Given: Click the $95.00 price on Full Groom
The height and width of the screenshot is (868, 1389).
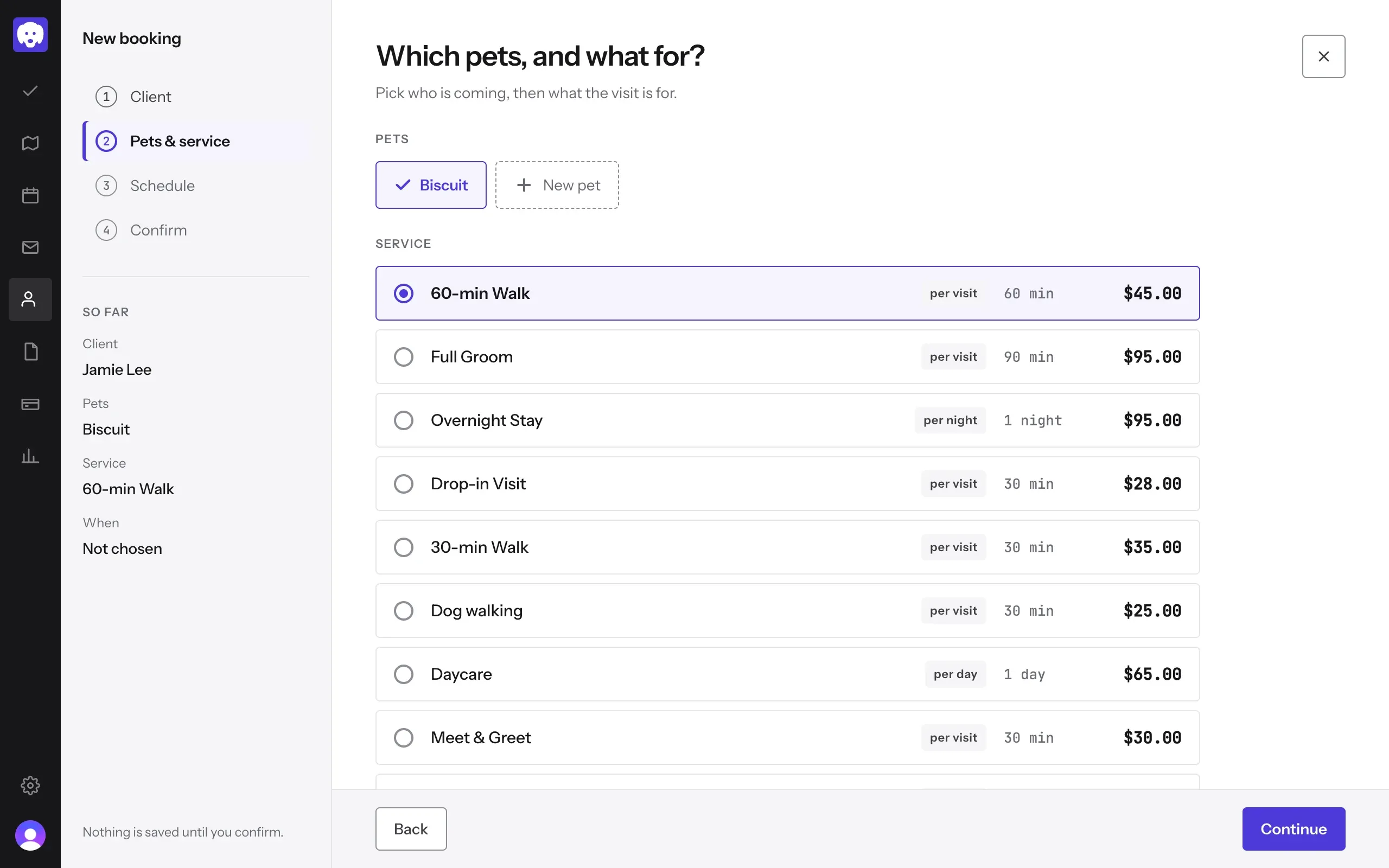Looking at the screenshot, I should (1152, 357).
